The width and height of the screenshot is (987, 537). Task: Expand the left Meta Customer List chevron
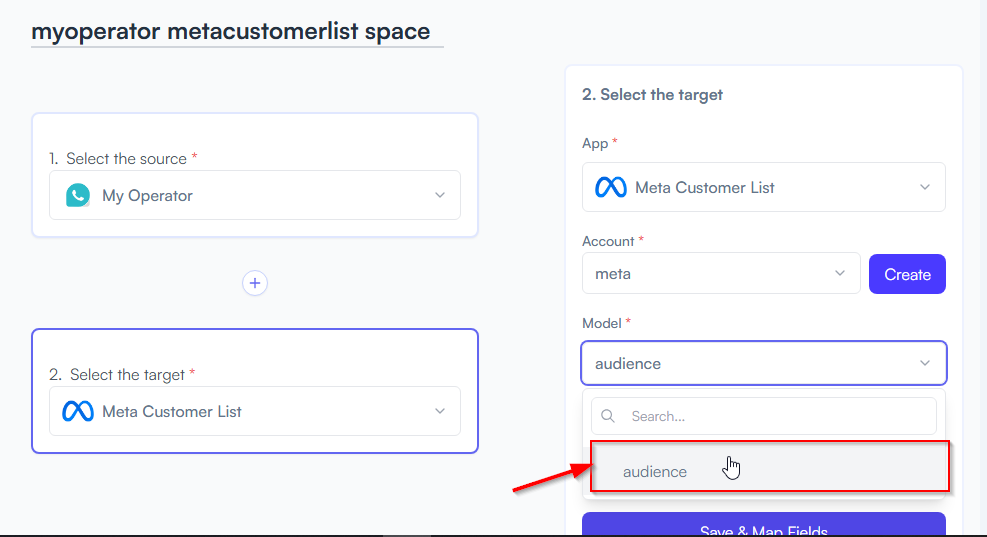pos(440,411)
